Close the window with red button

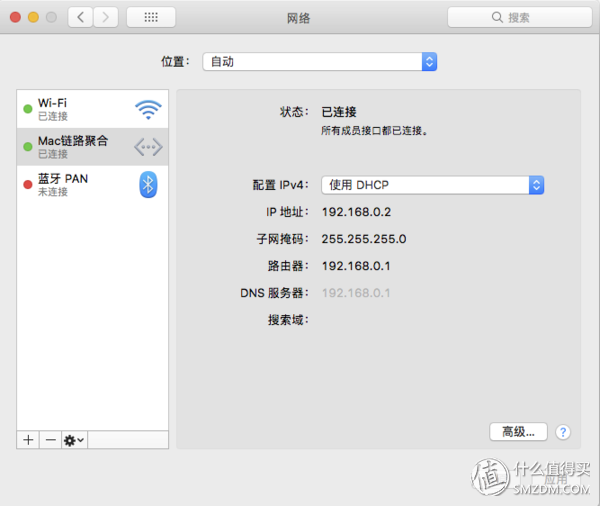pyautogui.click(x=15, y=17)
